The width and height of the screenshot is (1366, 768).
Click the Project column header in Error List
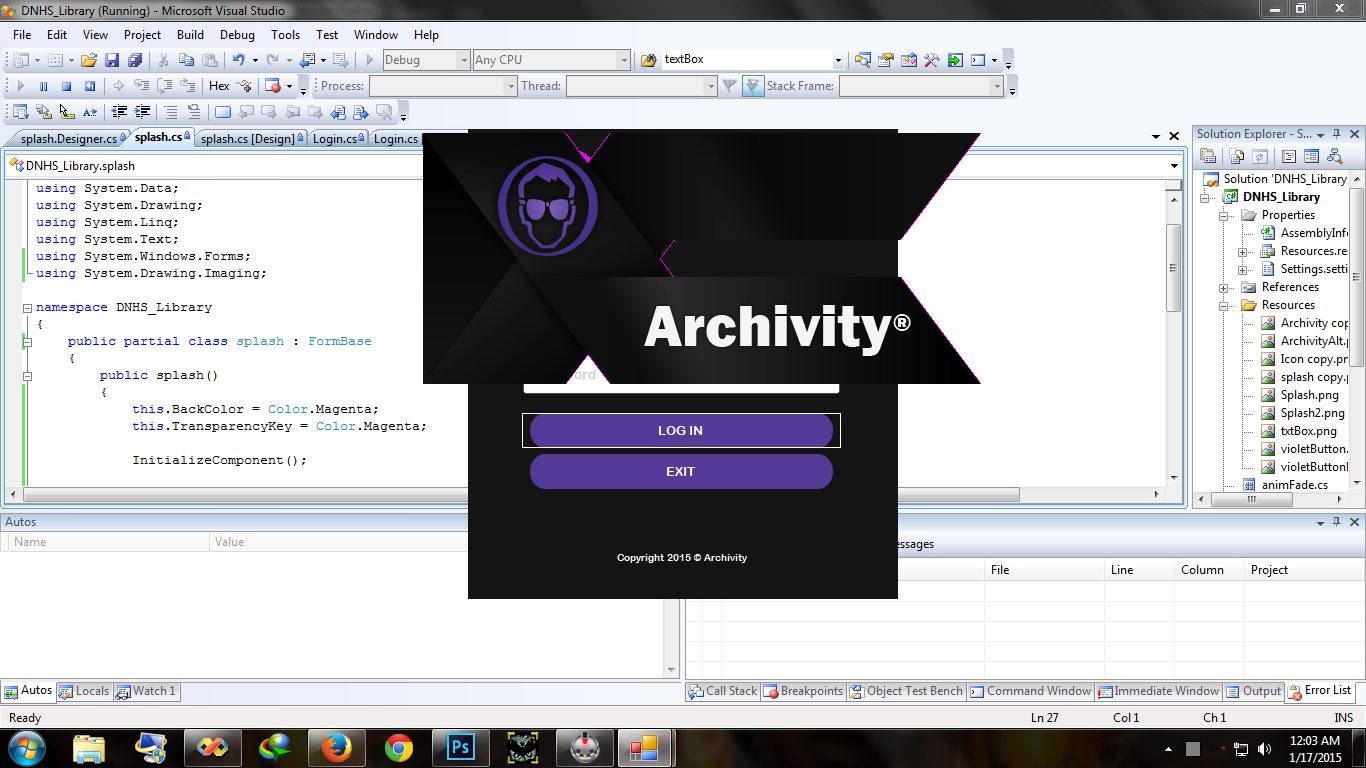coord(1302,570)
